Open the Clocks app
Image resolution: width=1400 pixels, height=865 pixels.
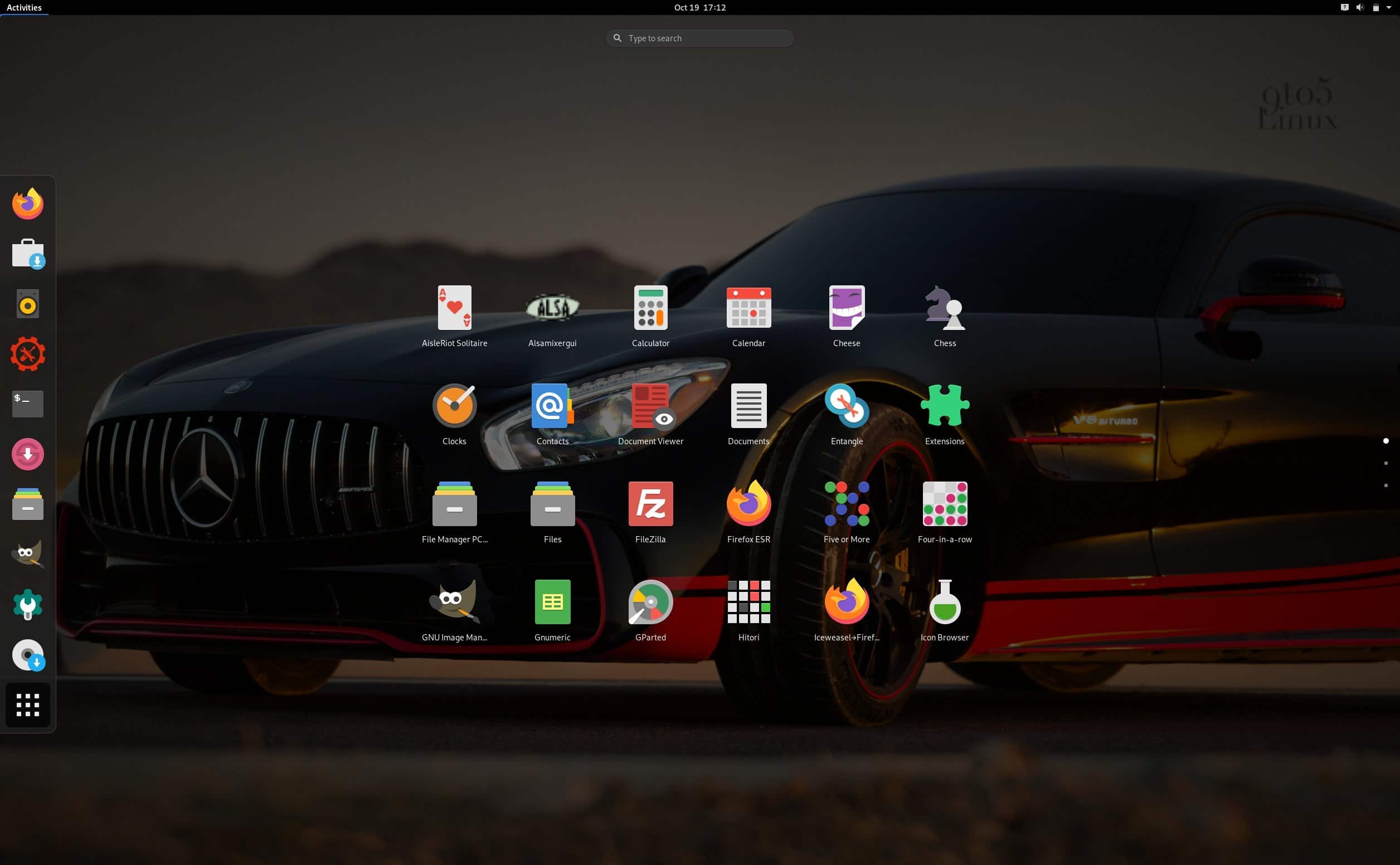[x=455, y=414]
